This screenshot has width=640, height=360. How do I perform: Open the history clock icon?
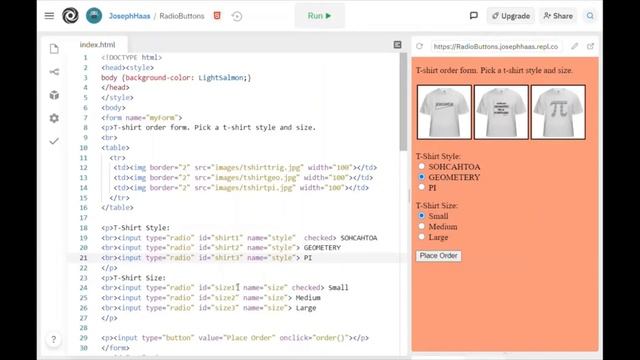coord(237,16)
